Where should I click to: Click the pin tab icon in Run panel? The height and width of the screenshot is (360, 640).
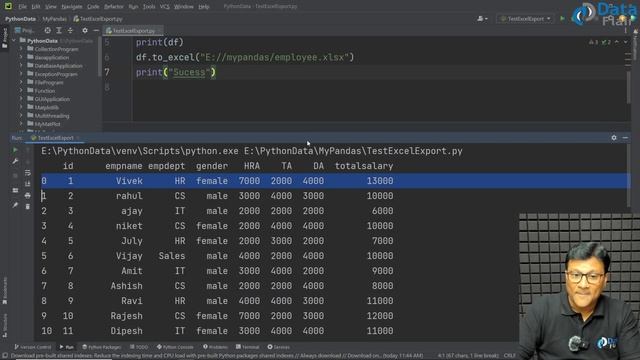pos(15,205)
